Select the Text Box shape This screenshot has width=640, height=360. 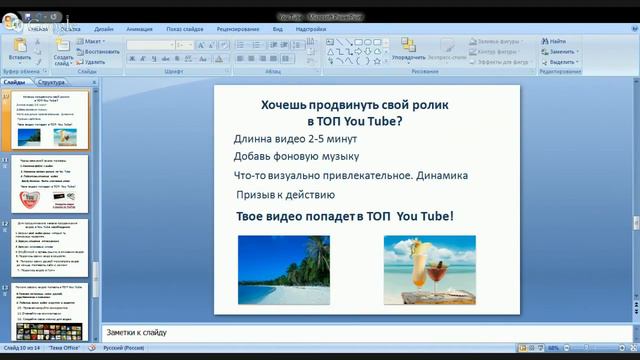330,42
